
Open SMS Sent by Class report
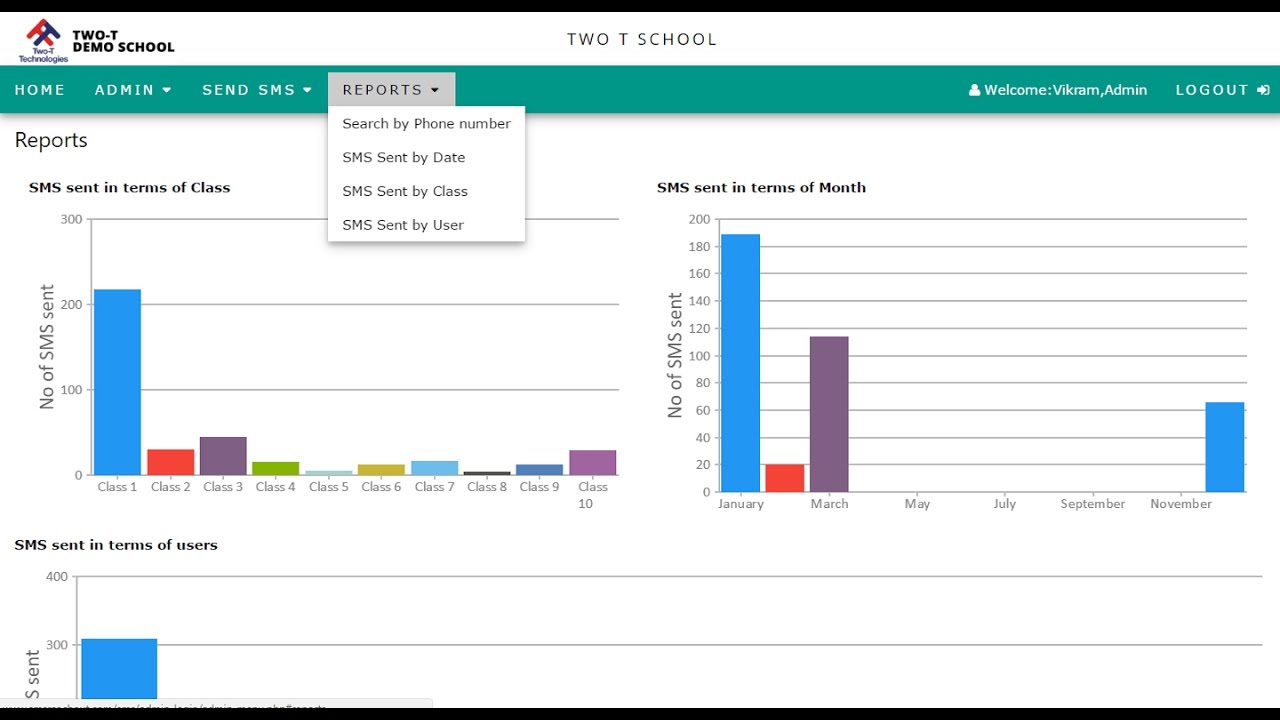(x=426, y=192)
